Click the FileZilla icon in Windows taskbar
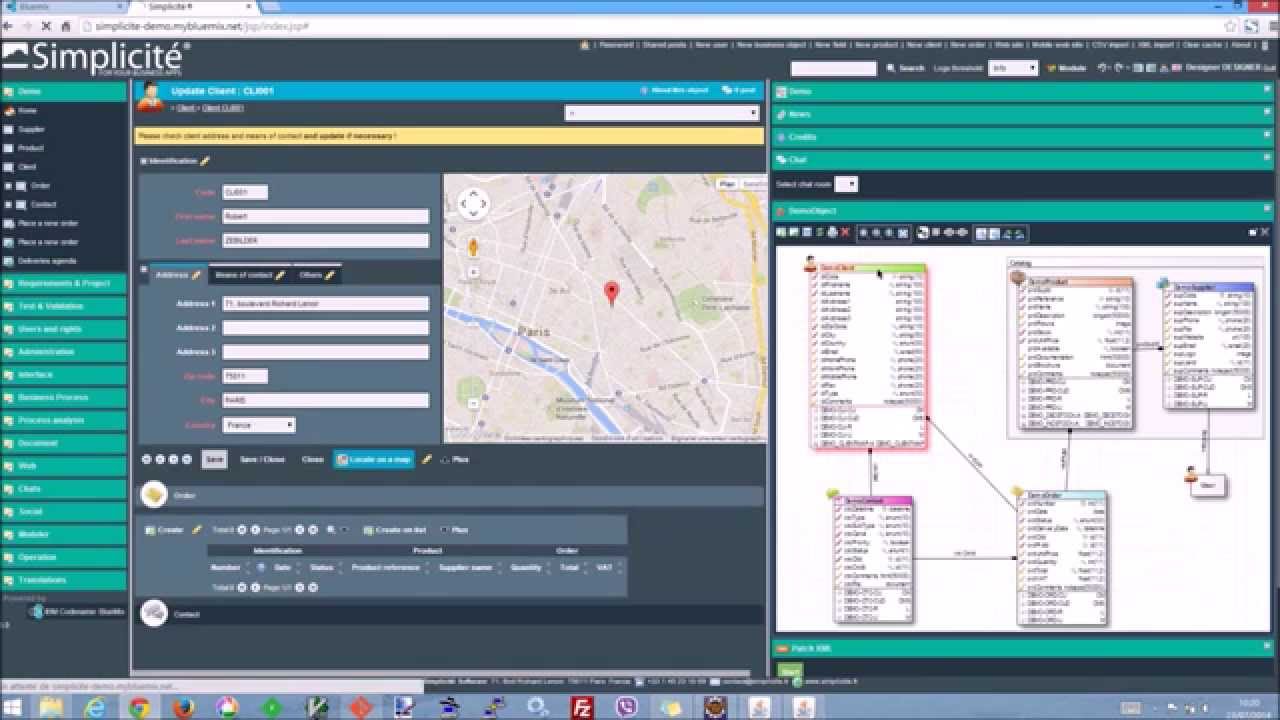1280x720 pixels. click(x=582, y=707)
